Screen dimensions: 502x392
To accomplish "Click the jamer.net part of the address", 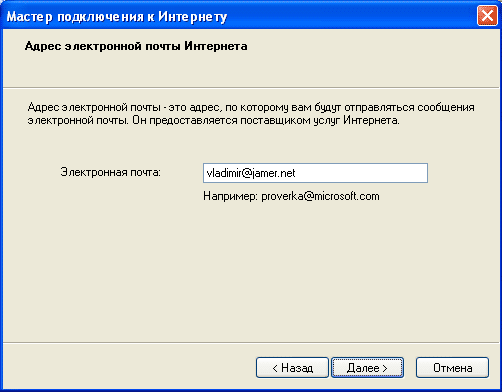I will click(273, 173).
